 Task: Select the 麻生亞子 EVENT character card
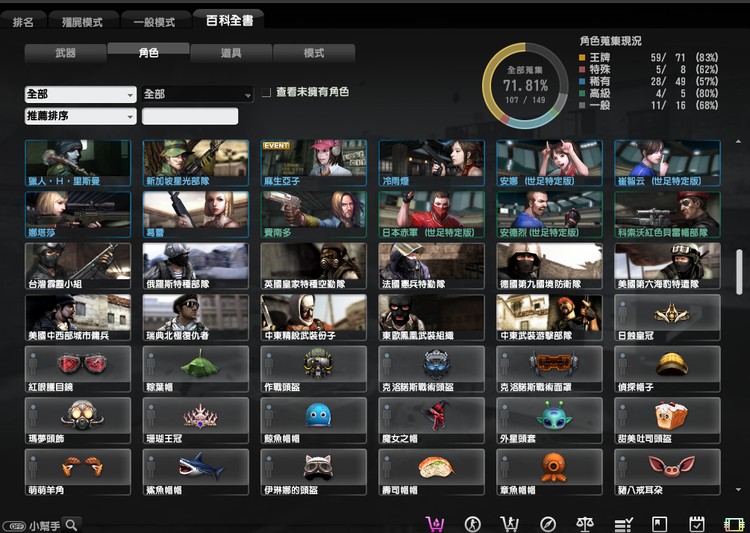tap(314, 163)
